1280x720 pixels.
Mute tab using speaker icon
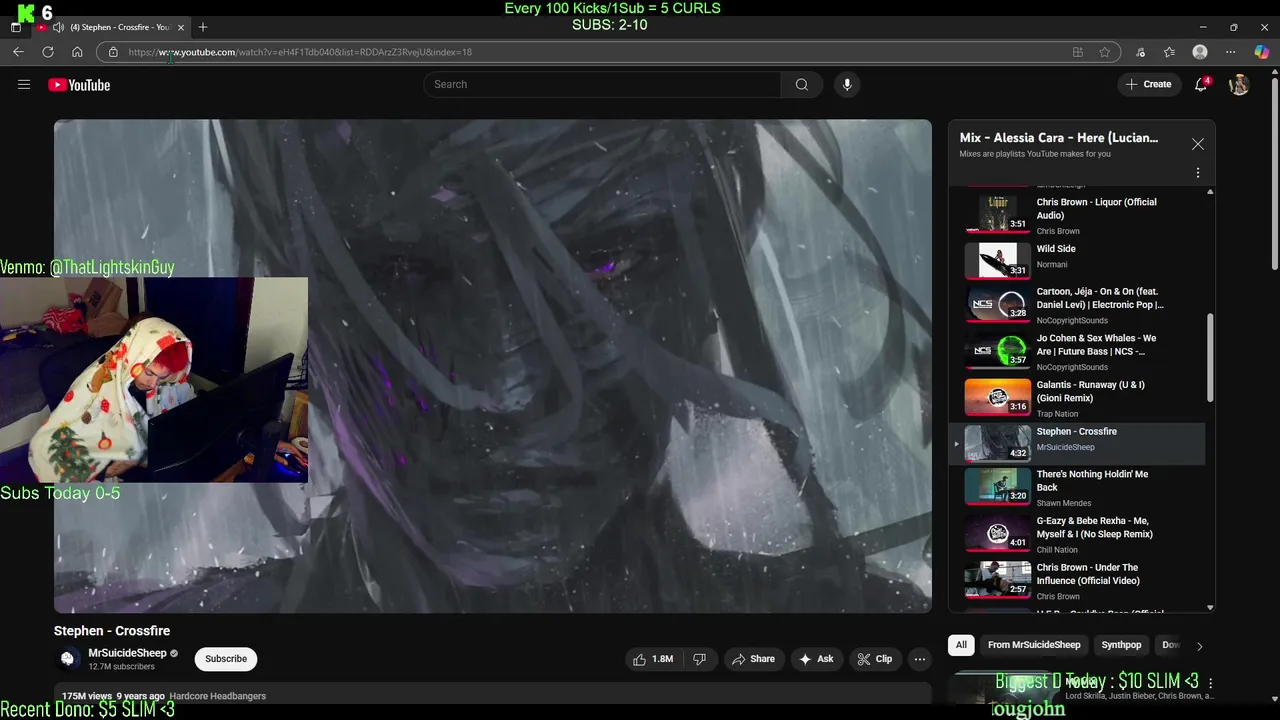(58, 27)
